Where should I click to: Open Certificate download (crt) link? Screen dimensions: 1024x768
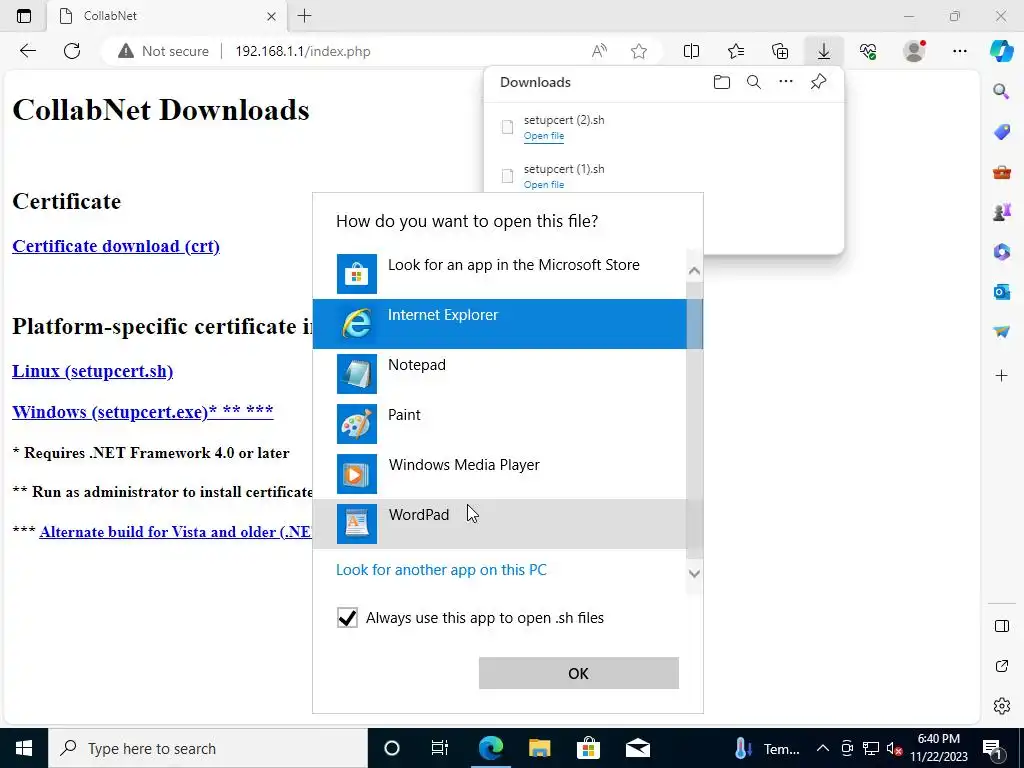tap(116, 246)
